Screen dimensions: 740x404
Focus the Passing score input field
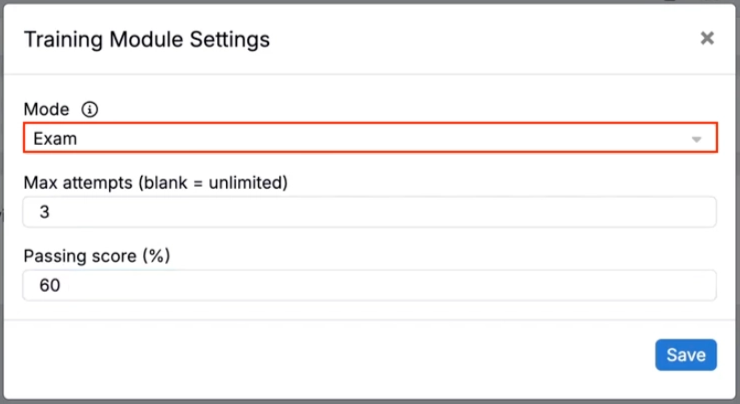click(x=370, y=285)
